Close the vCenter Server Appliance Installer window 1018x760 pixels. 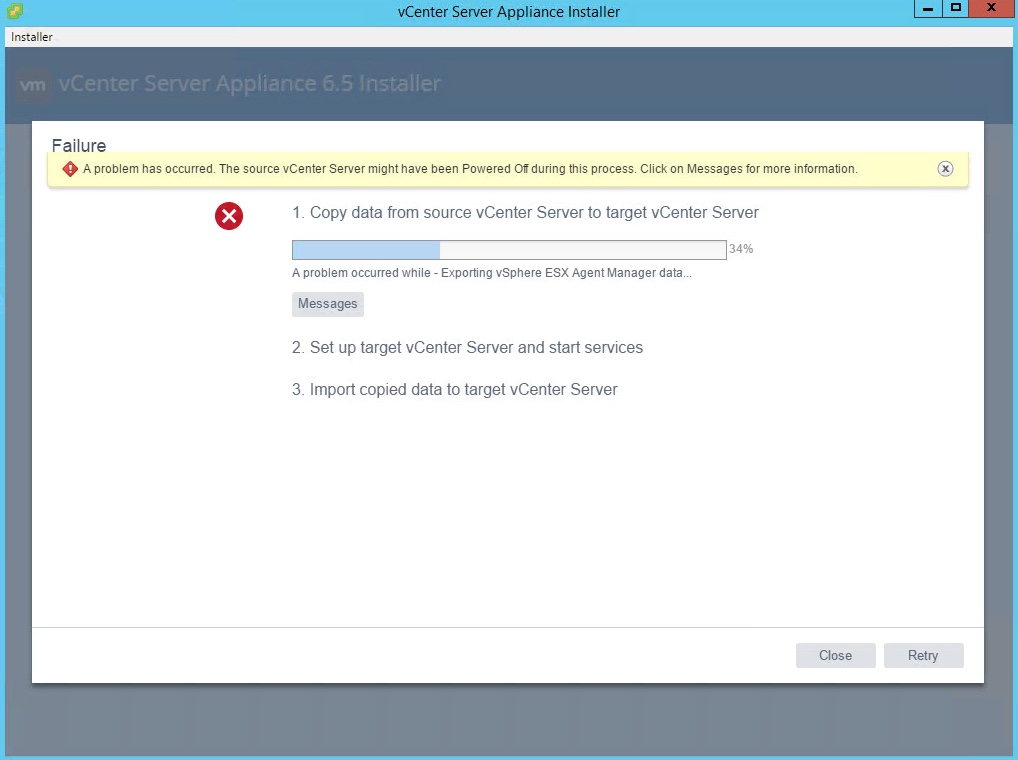pyautogui.click(x=990, y=9)
